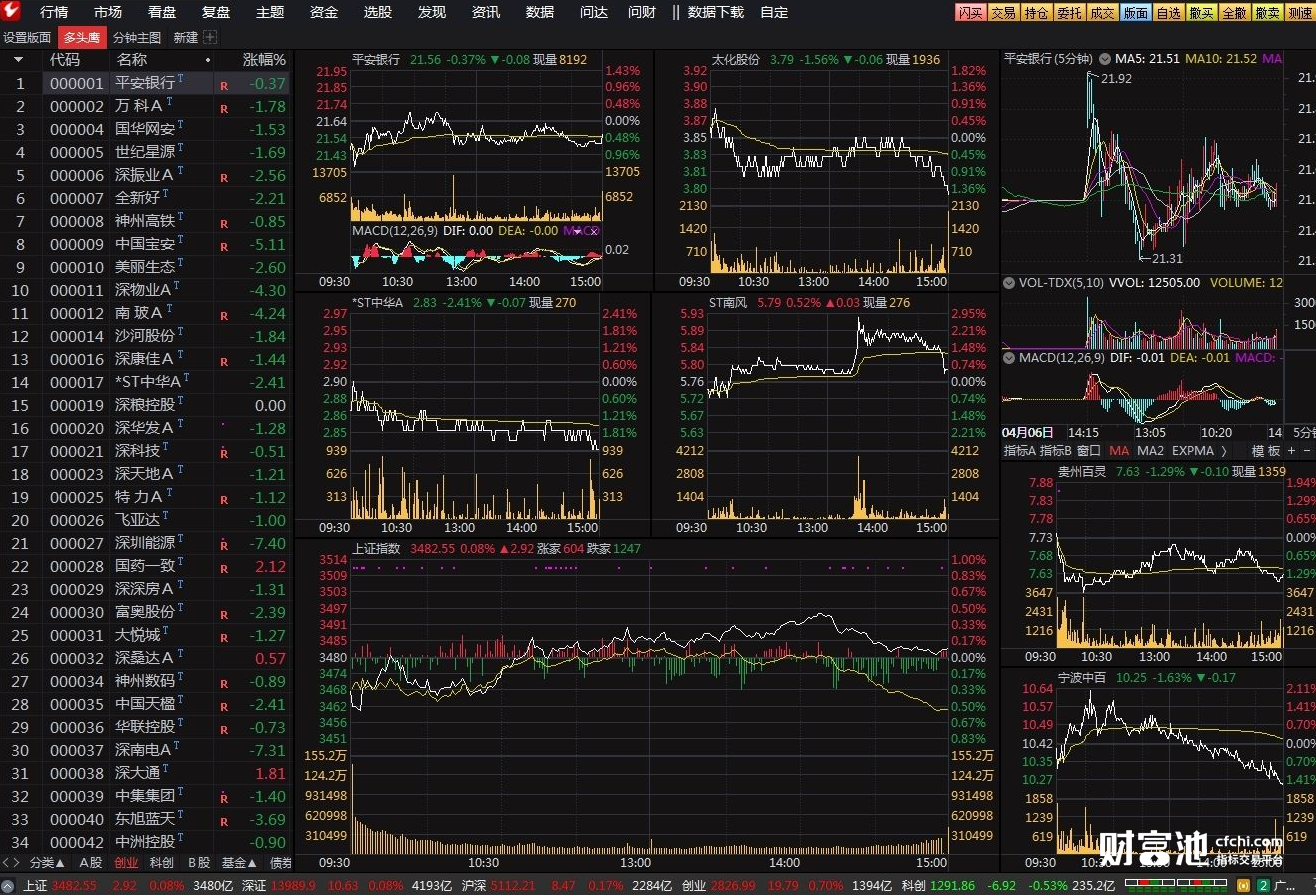The width and height of the screenshot is (1316, 895).
Task: Click the R marker in 东旭蓝天 row
Action: (x=224, y=820)
